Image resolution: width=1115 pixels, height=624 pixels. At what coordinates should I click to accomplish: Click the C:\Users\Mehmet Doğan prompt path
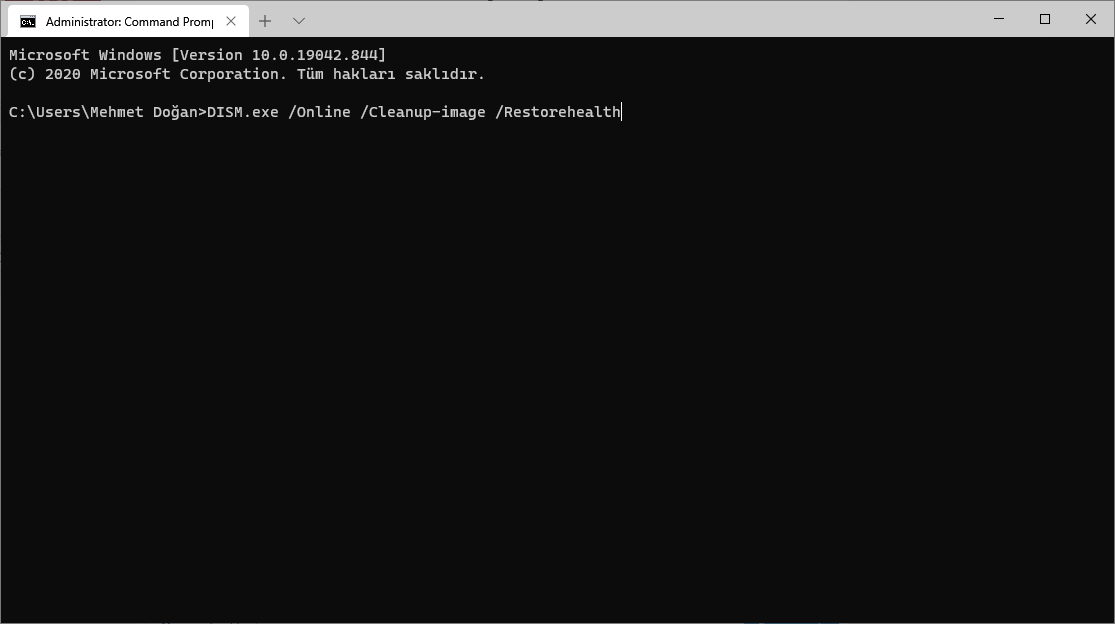point(103,112)
